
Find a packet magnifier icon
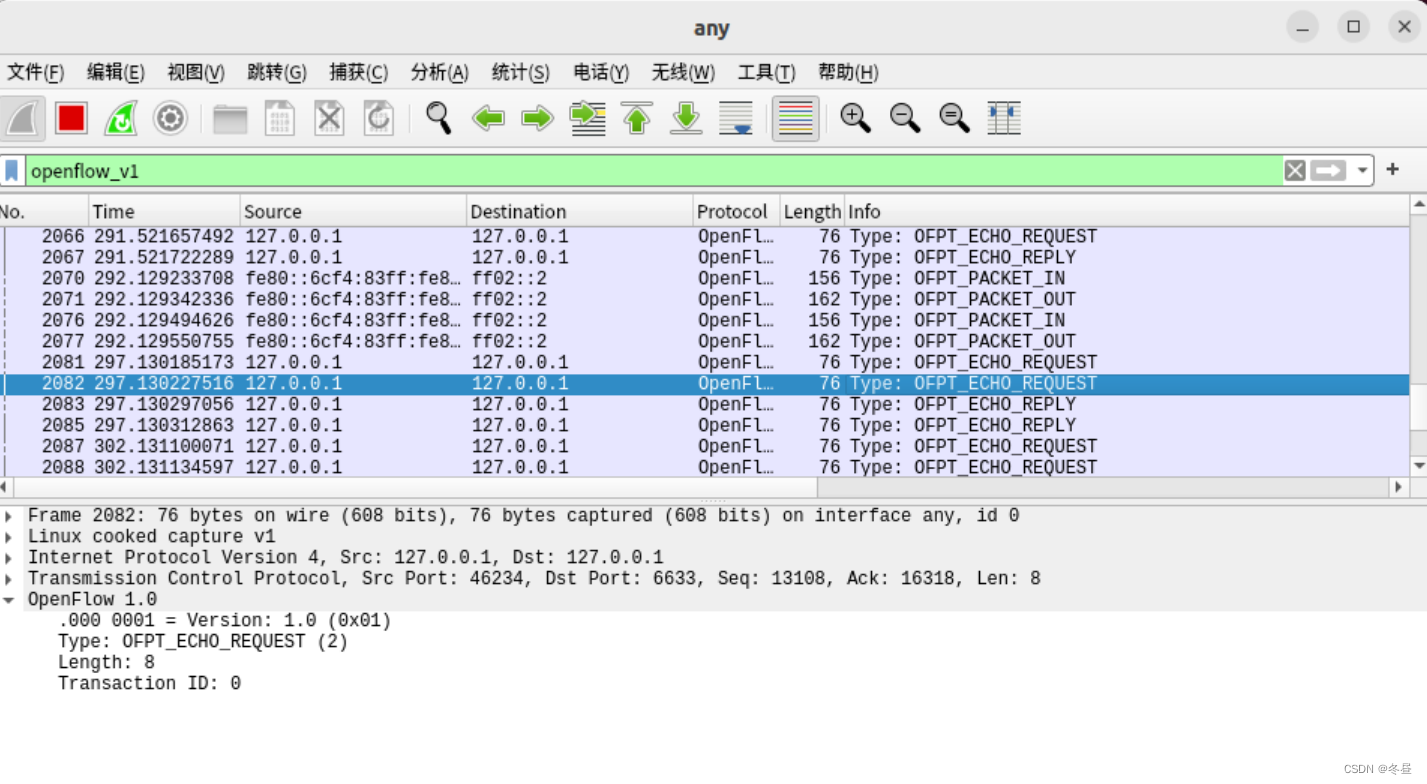pos(438,118)
